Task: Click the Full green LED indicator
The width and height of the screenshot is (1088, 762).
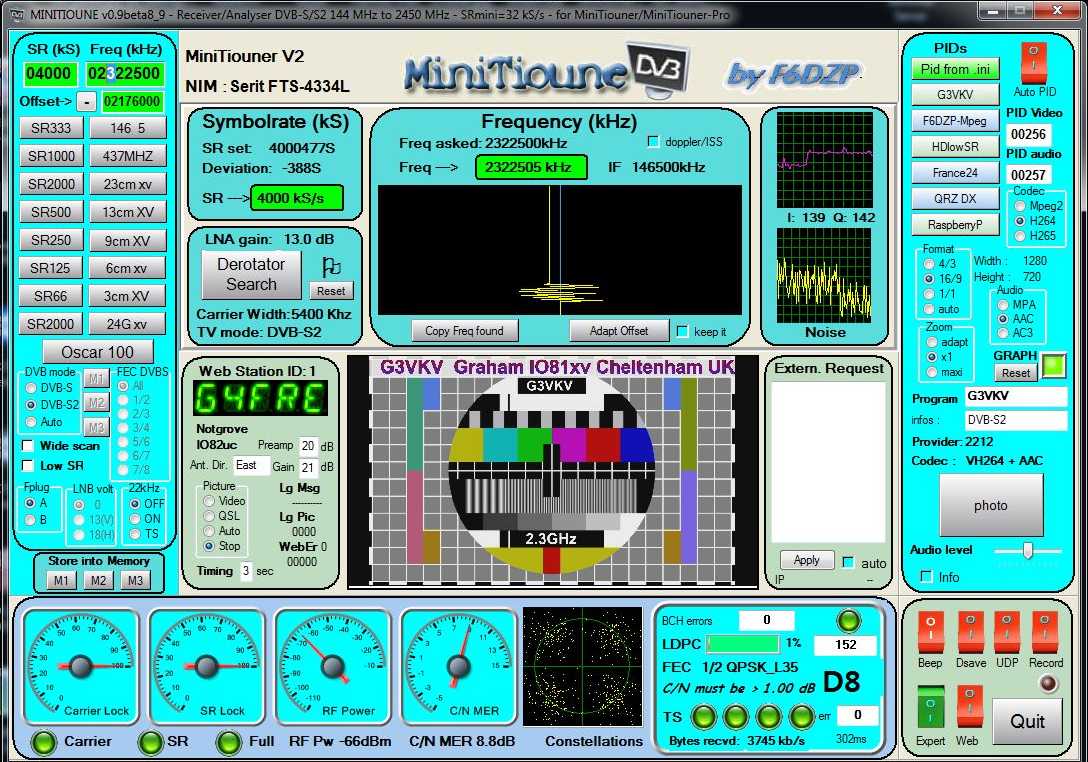Action: [228, 742]
